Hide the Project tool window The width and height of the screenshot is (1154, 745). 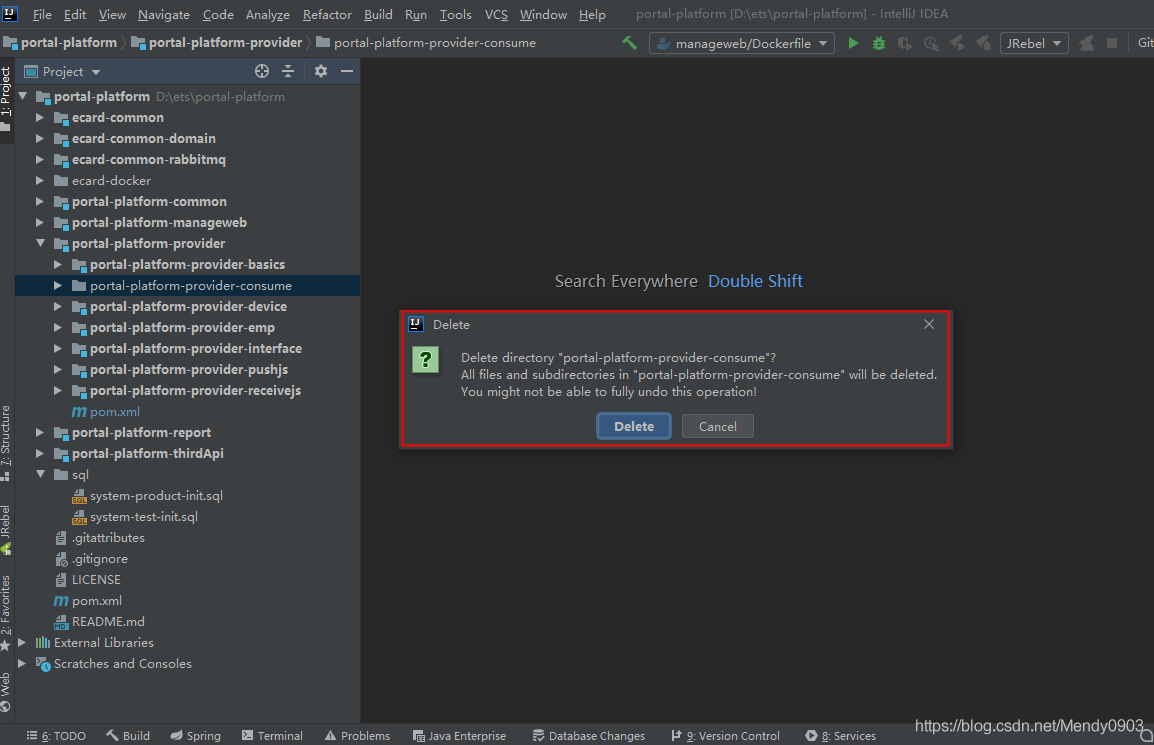coord(346,71)
